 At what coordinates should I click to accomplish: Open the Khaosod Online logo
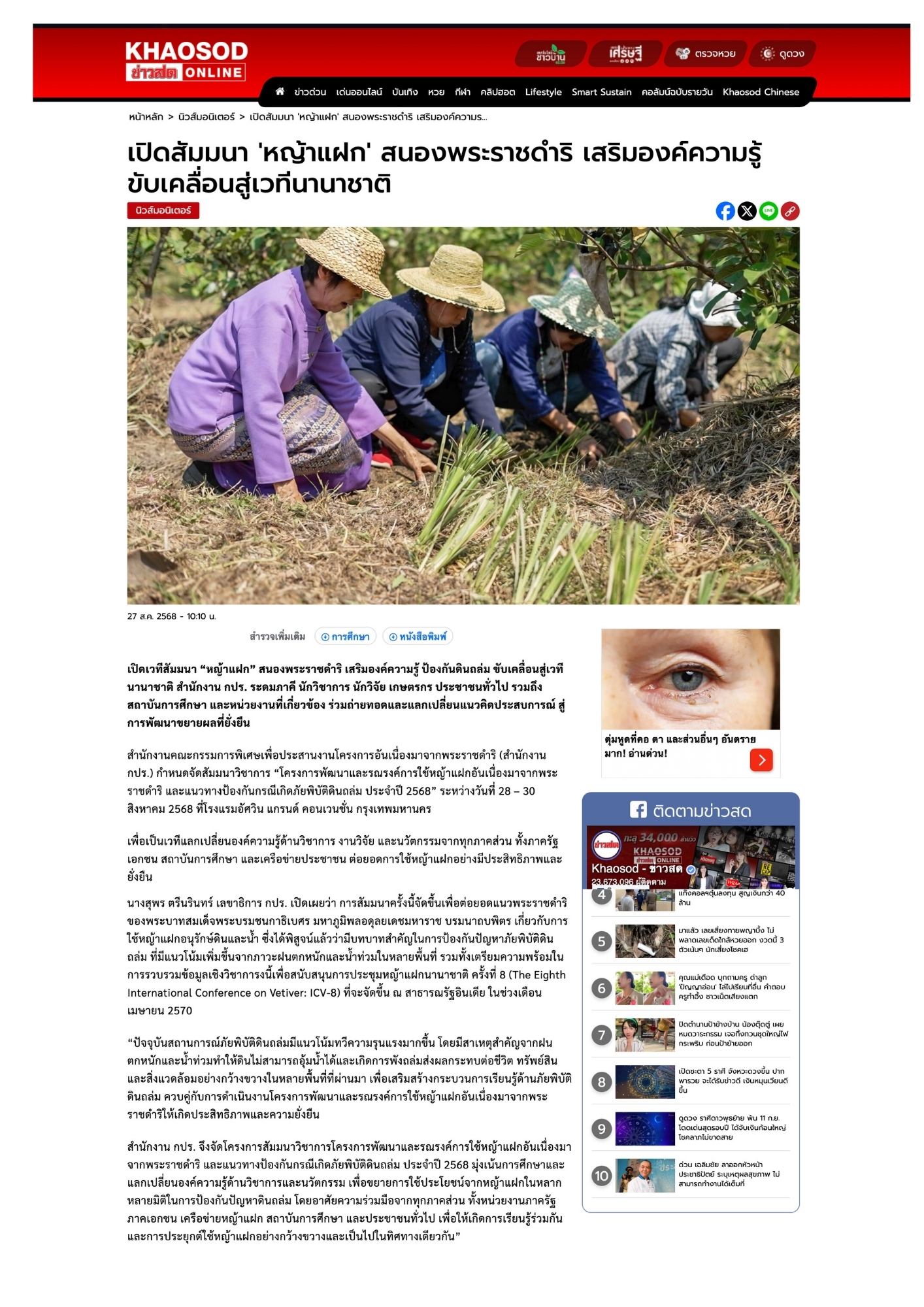[186, 61]
